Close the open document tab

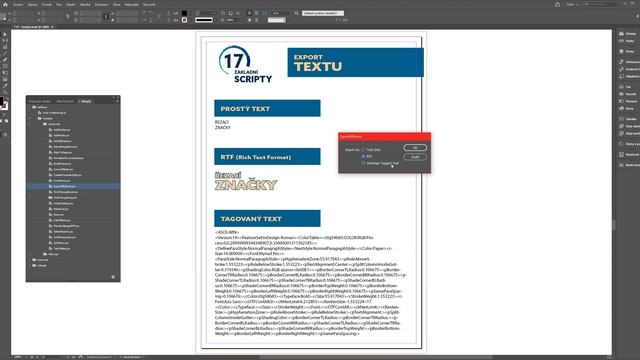pyautogui.click(x=52, y=27)
